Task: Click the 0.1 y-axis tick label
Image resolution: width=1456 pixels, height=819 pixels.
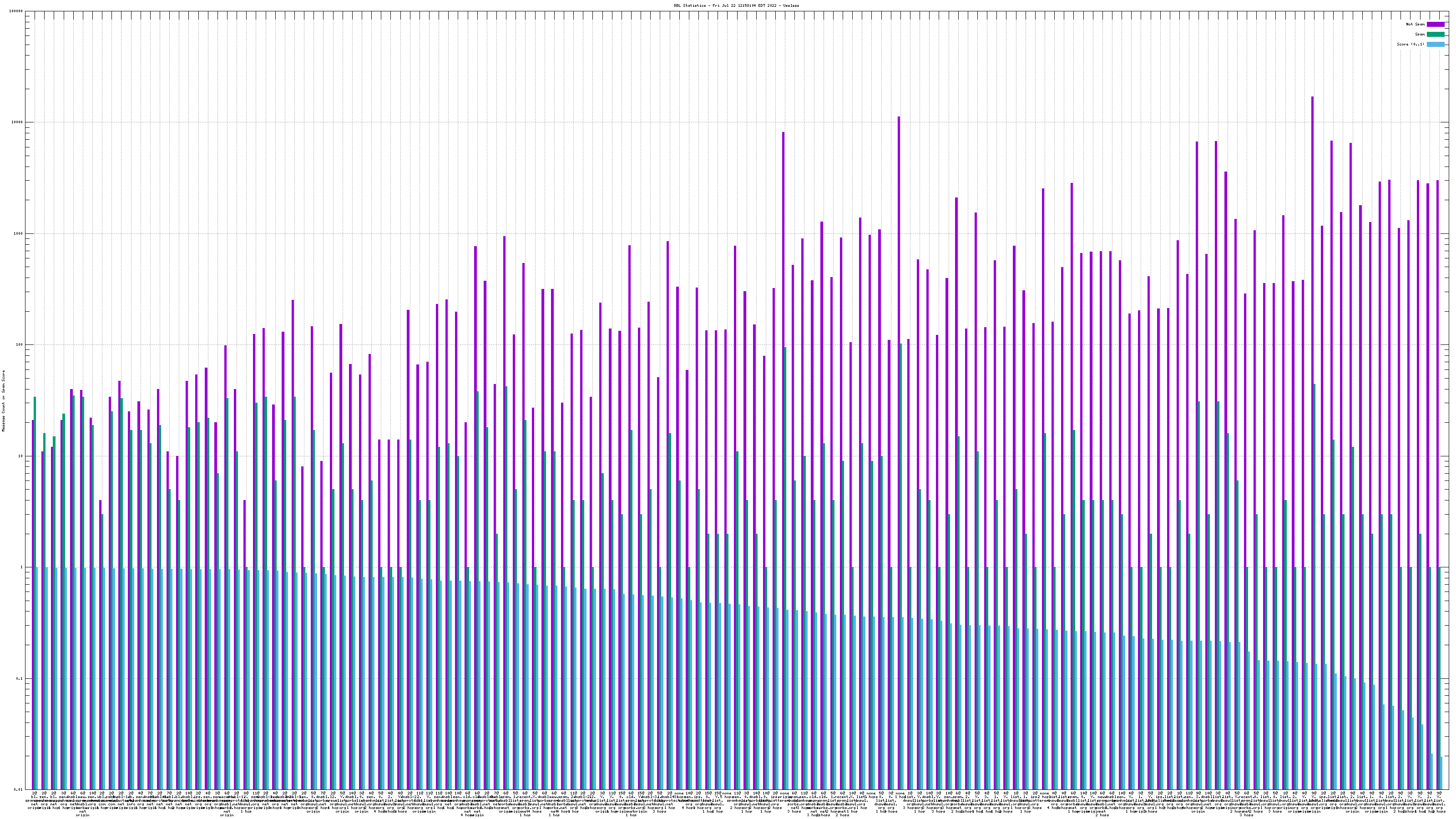Action: pos(20,679)
